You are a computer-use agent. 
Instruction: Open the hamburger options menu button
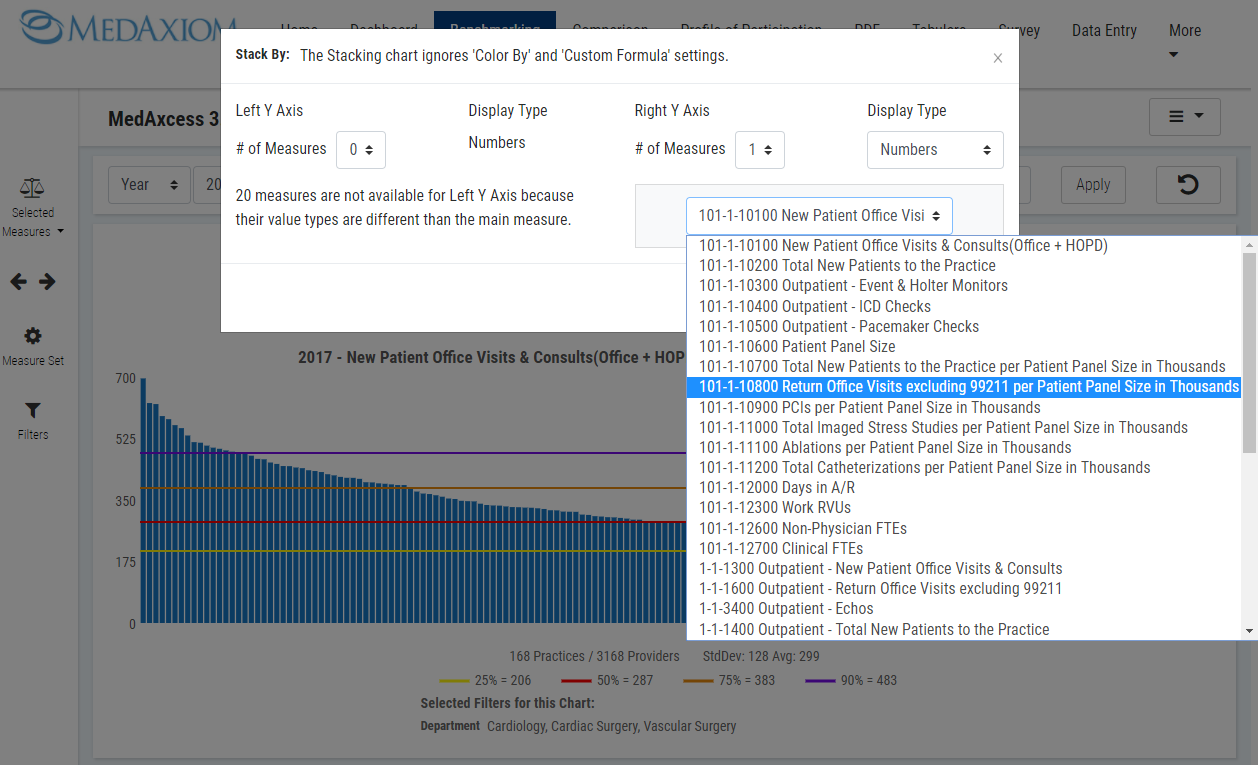click(x=1185, y=117)
